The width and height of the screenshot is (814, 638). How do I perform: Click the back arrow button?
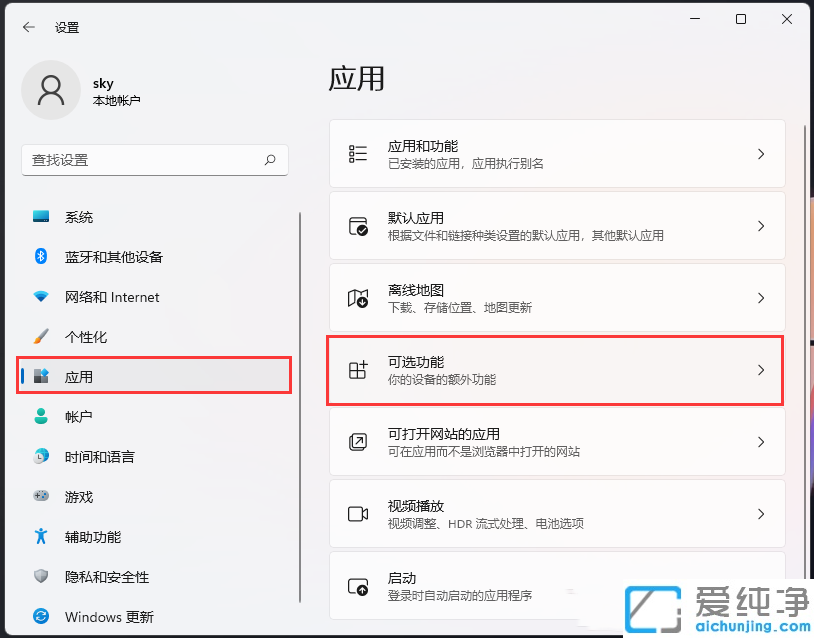26,27
